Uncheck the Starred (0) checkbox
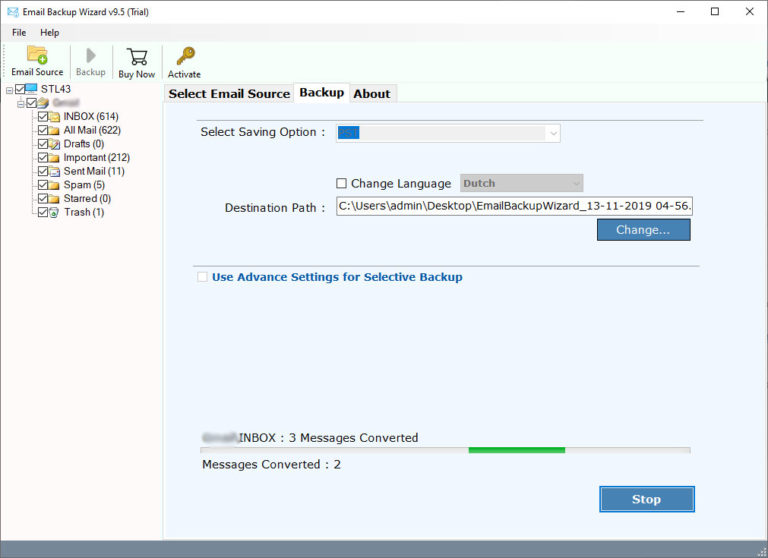The height and width of the screenshot is (558, 768). point(43,199)
